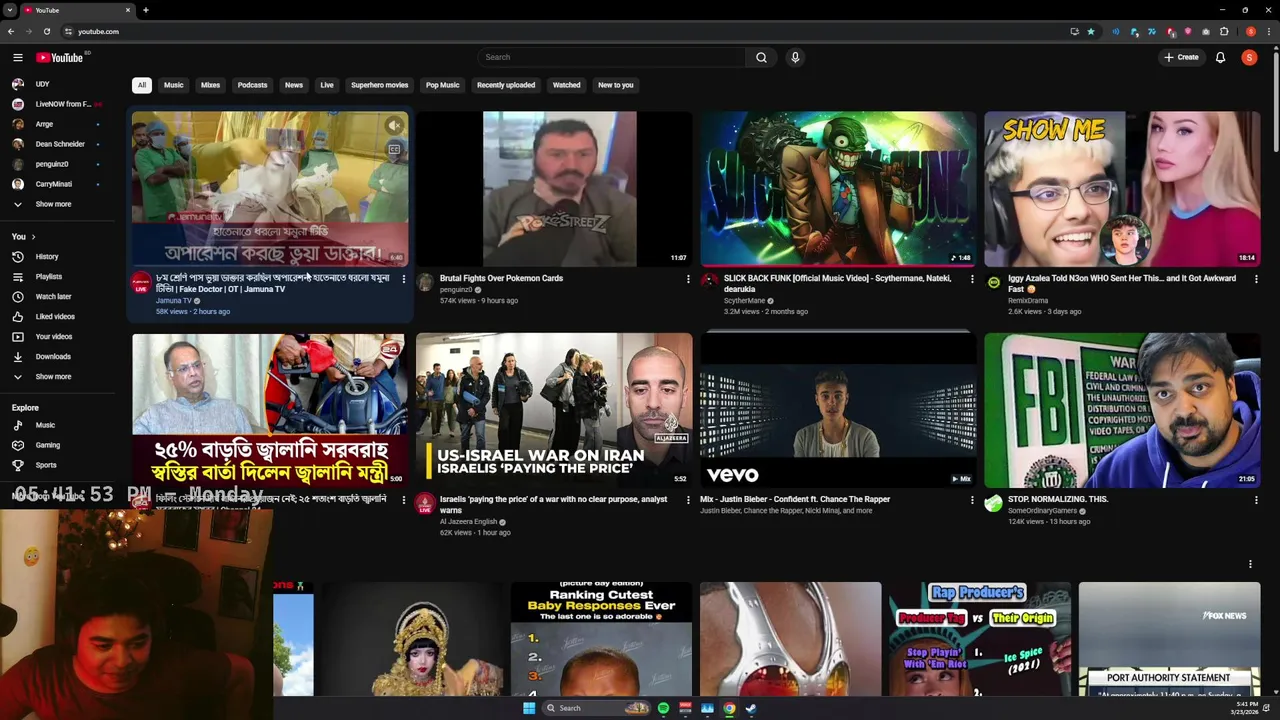Open Watch later in sidebar
1280x720 pixels.
click(53, 297)
